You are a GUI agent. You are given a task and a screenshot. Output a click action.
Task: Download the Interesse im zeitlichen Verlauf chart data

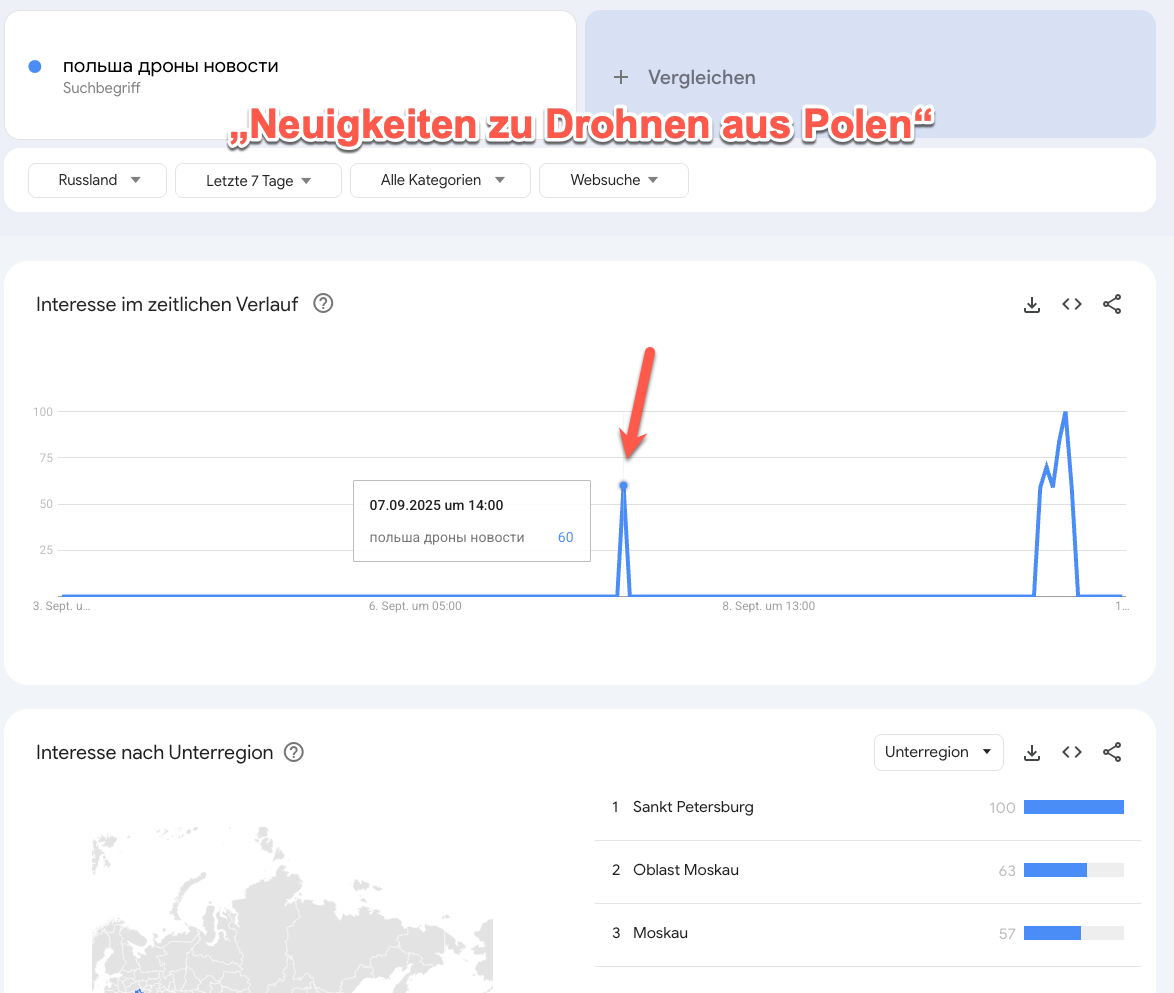(1032, 305)
